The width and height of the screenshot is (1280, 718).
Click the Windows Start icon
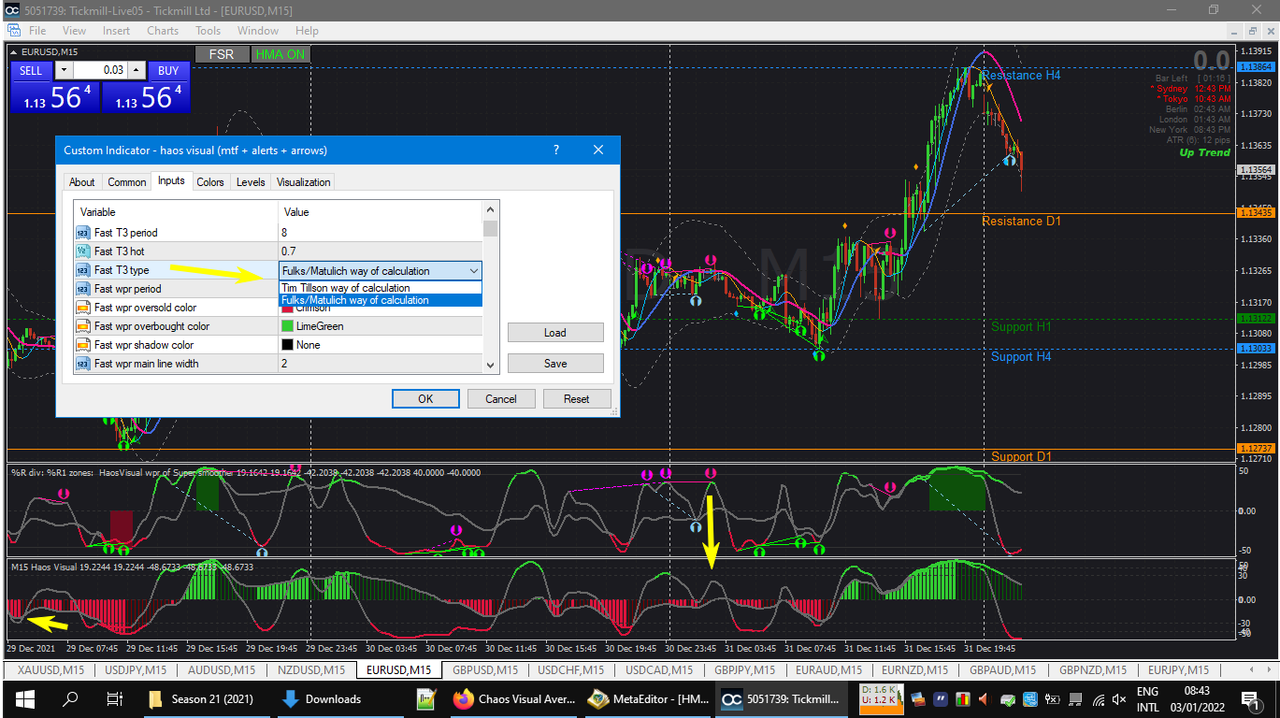coord(24,699)
